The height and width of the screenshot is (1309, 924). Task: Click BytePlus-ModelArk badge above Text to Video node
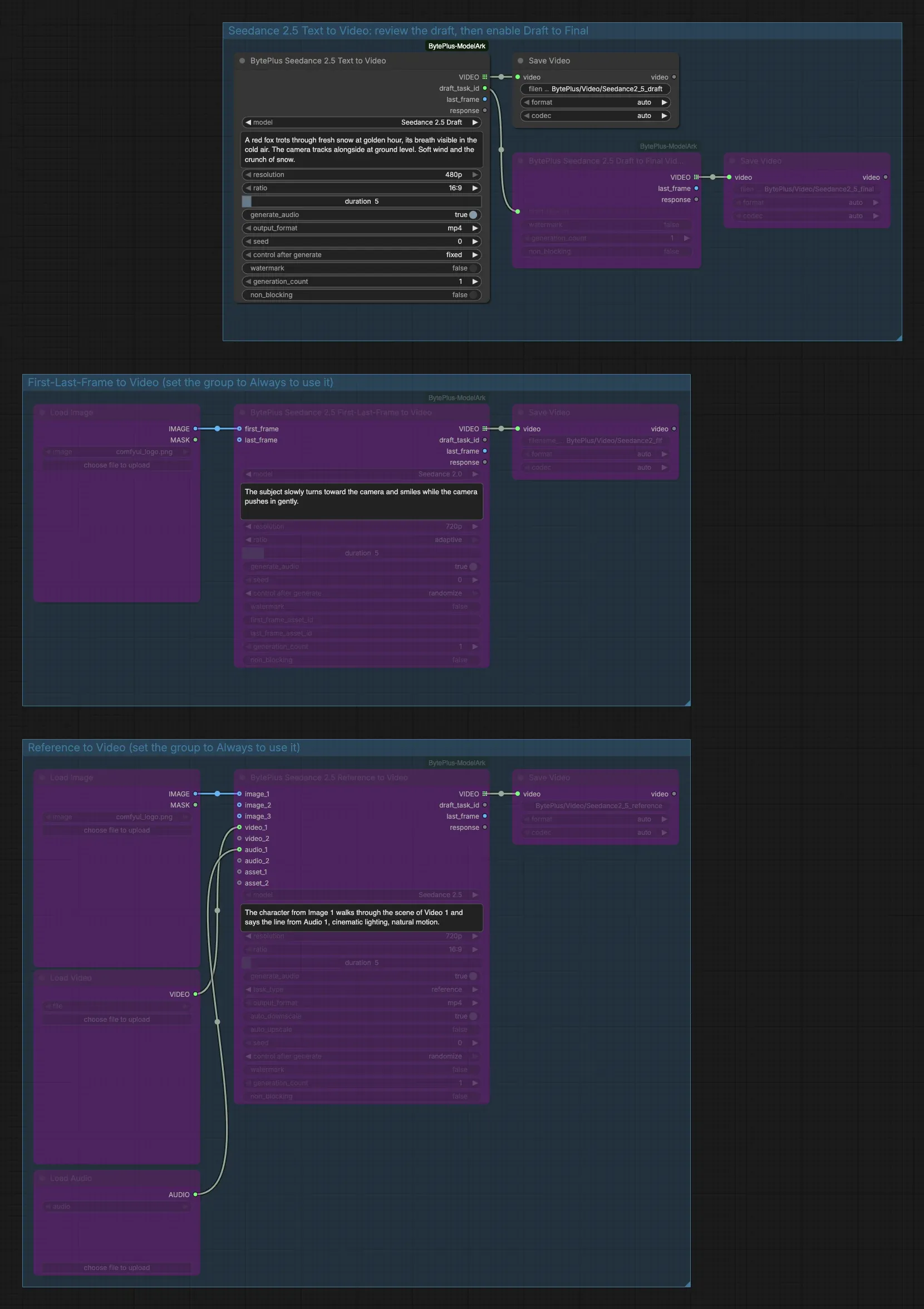click(457, 46)
